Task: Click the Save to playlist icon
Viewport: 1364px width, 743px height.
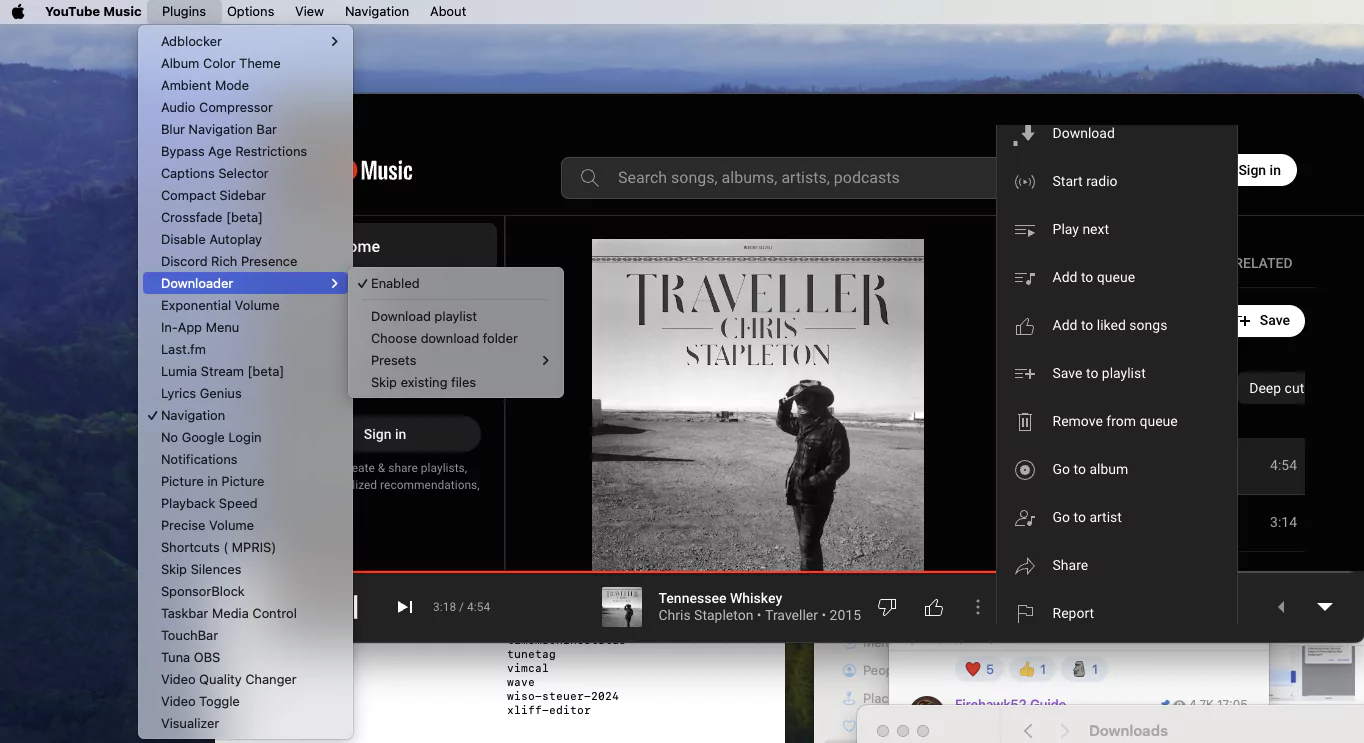Action: [x=1024, y=373]
